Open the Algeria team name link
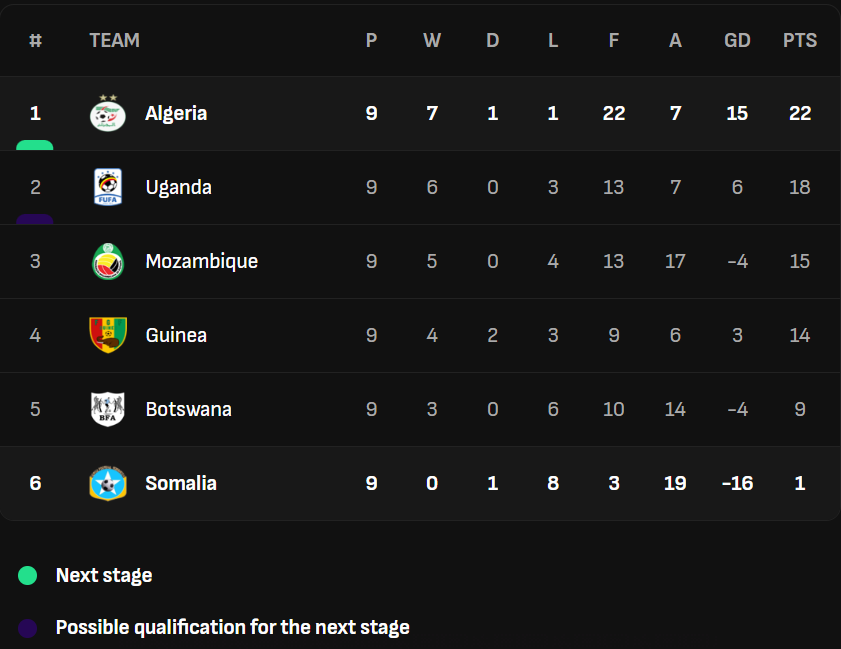 (x=176, y=113)
